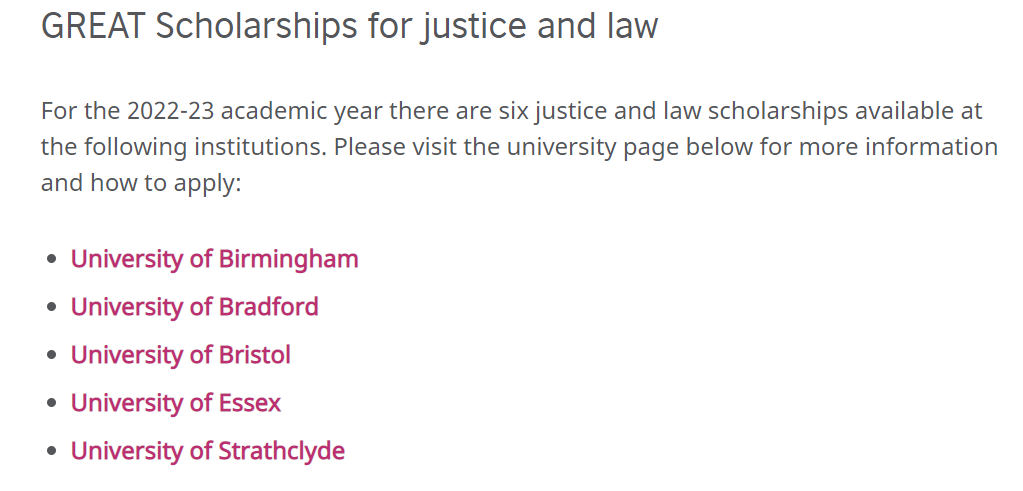This screenshot has height=491, width=1023.
Task: Click the bullet beside University of Strathclyde
Action: 53,452
